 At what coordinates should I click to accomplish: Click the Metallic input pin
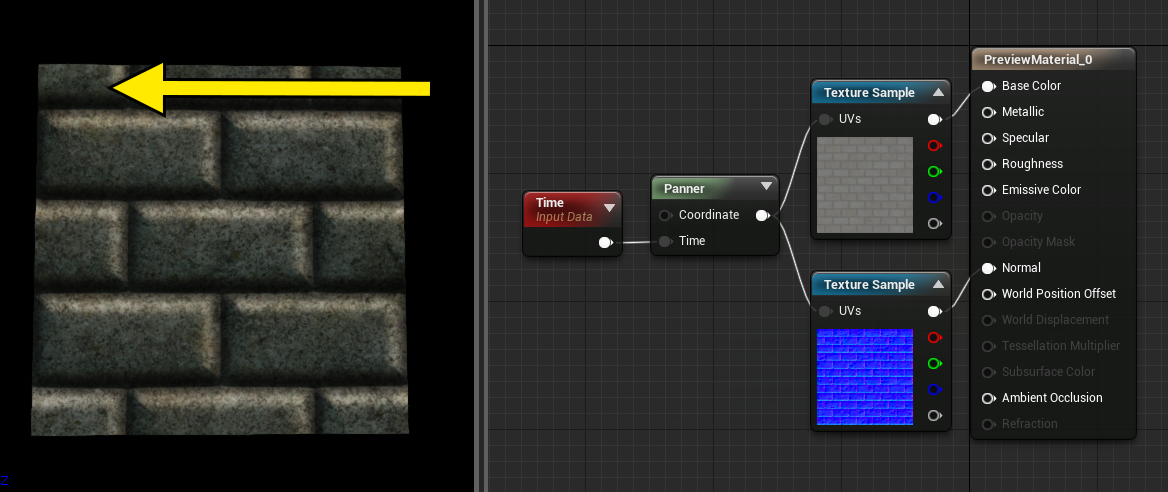tap(988, 113)
